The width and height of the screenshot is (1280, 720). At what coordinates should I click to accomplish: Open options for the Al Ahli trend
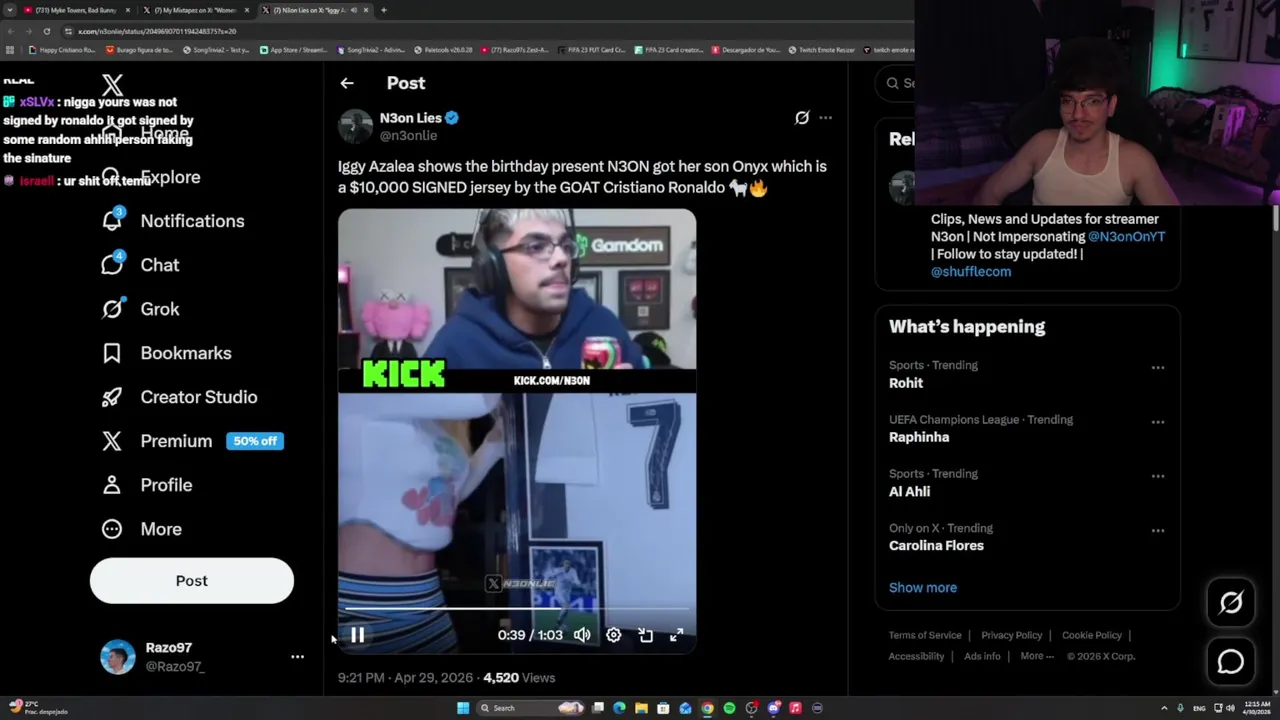click(x=1157, y=476)
